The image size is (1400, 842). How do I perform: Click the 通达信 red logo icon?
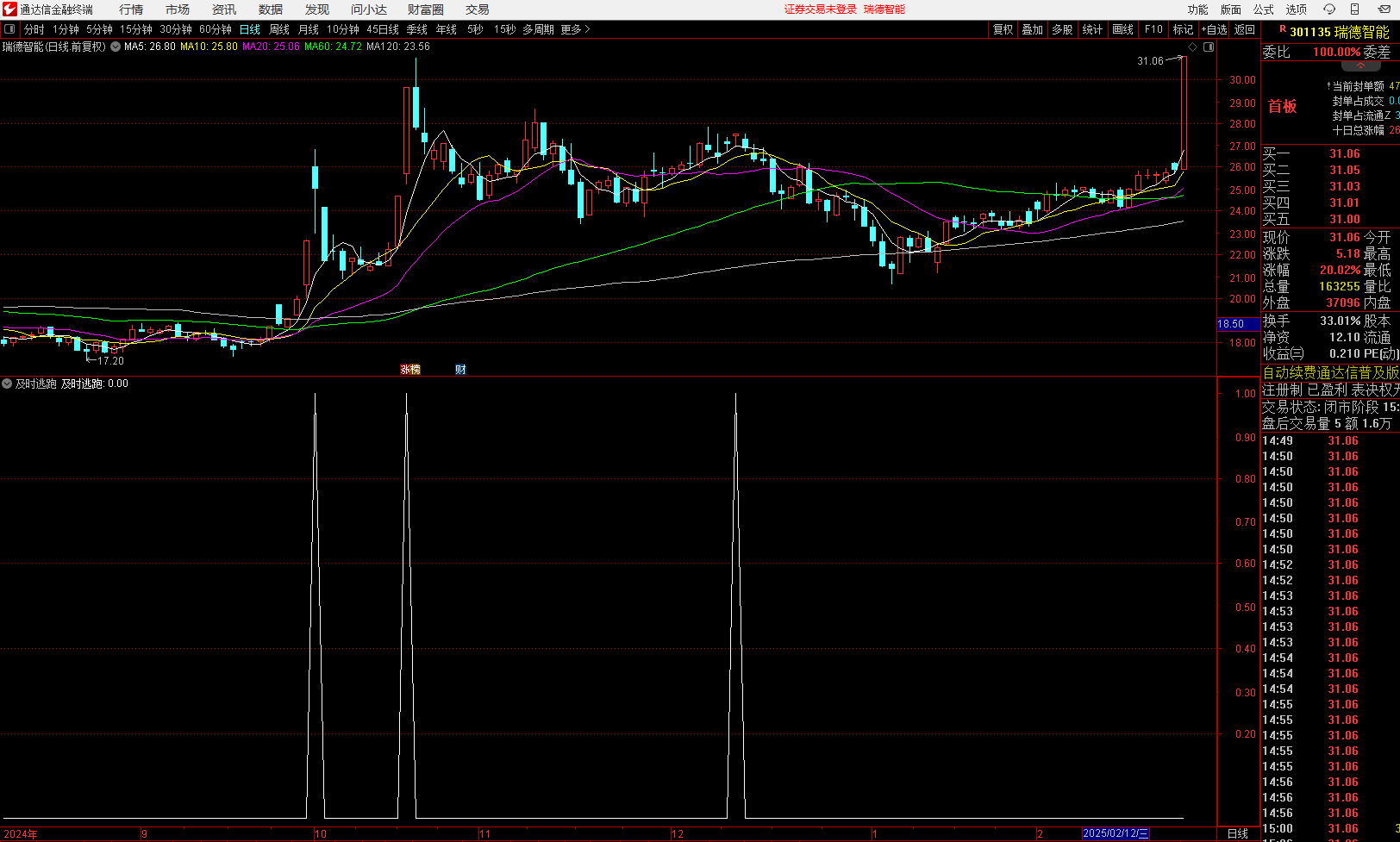9,9
